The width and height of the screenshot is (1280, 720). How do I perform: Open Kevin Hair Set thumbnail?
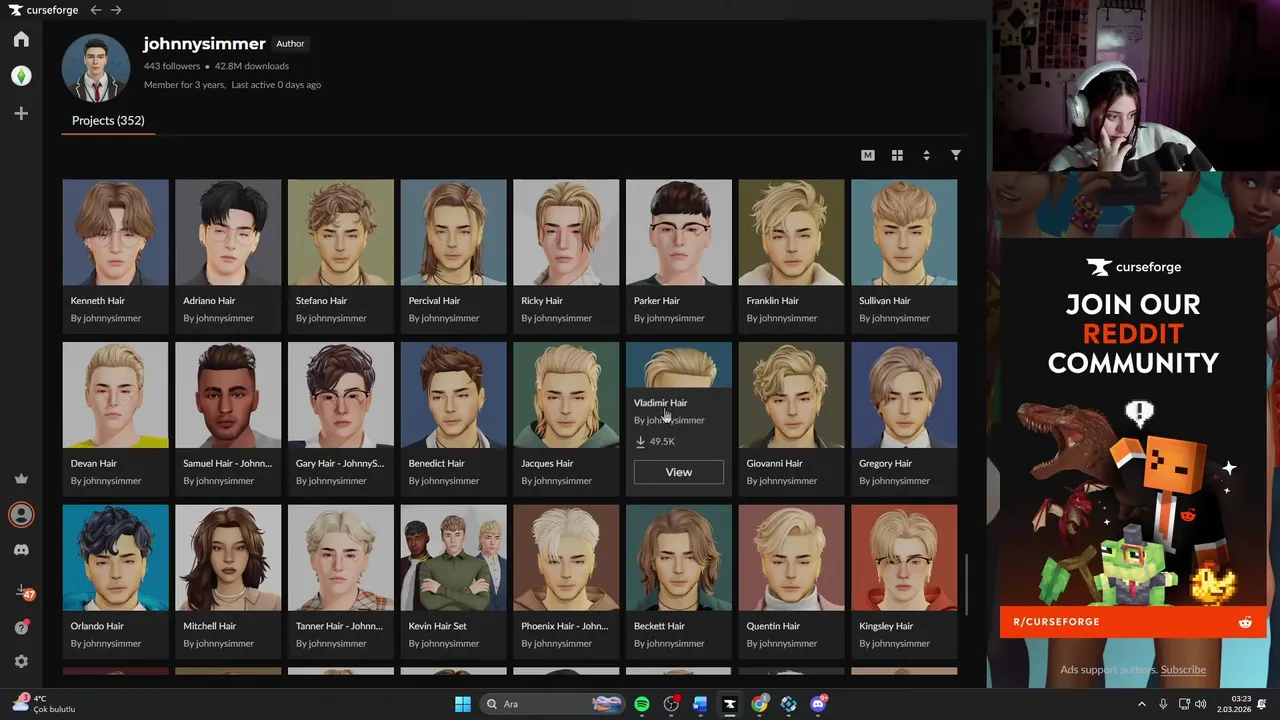[x=453, y=557]
